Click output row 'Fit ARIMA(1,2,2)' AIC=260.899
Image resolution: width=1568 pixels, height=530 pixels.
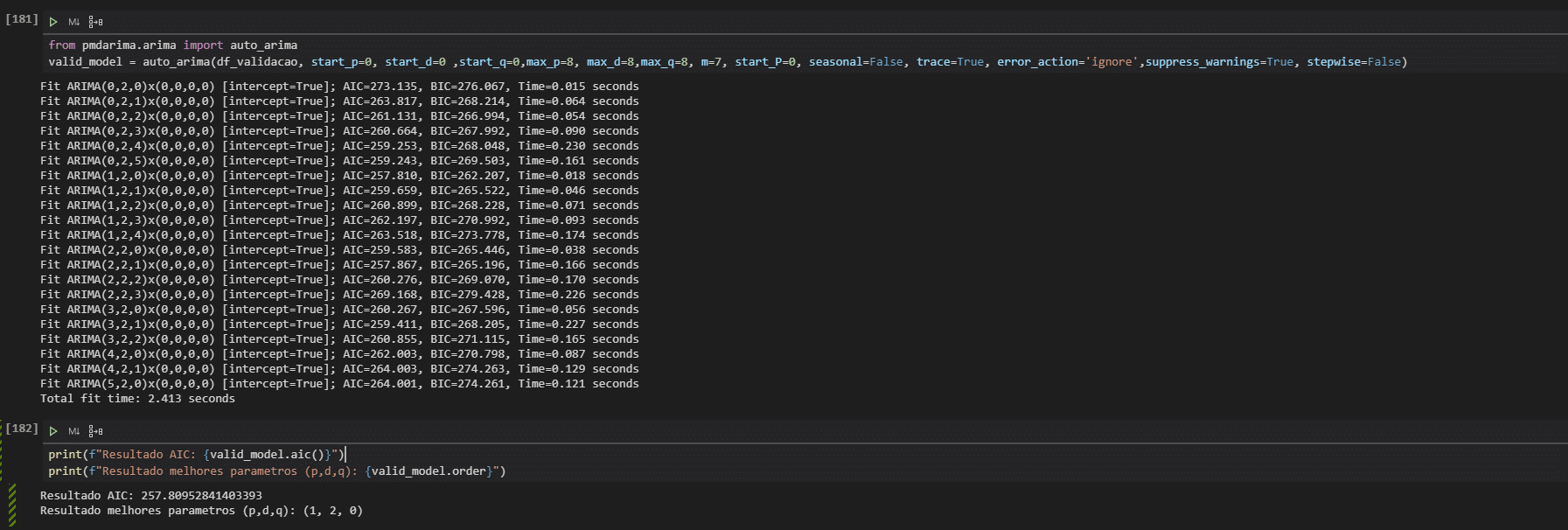point(339,205)
